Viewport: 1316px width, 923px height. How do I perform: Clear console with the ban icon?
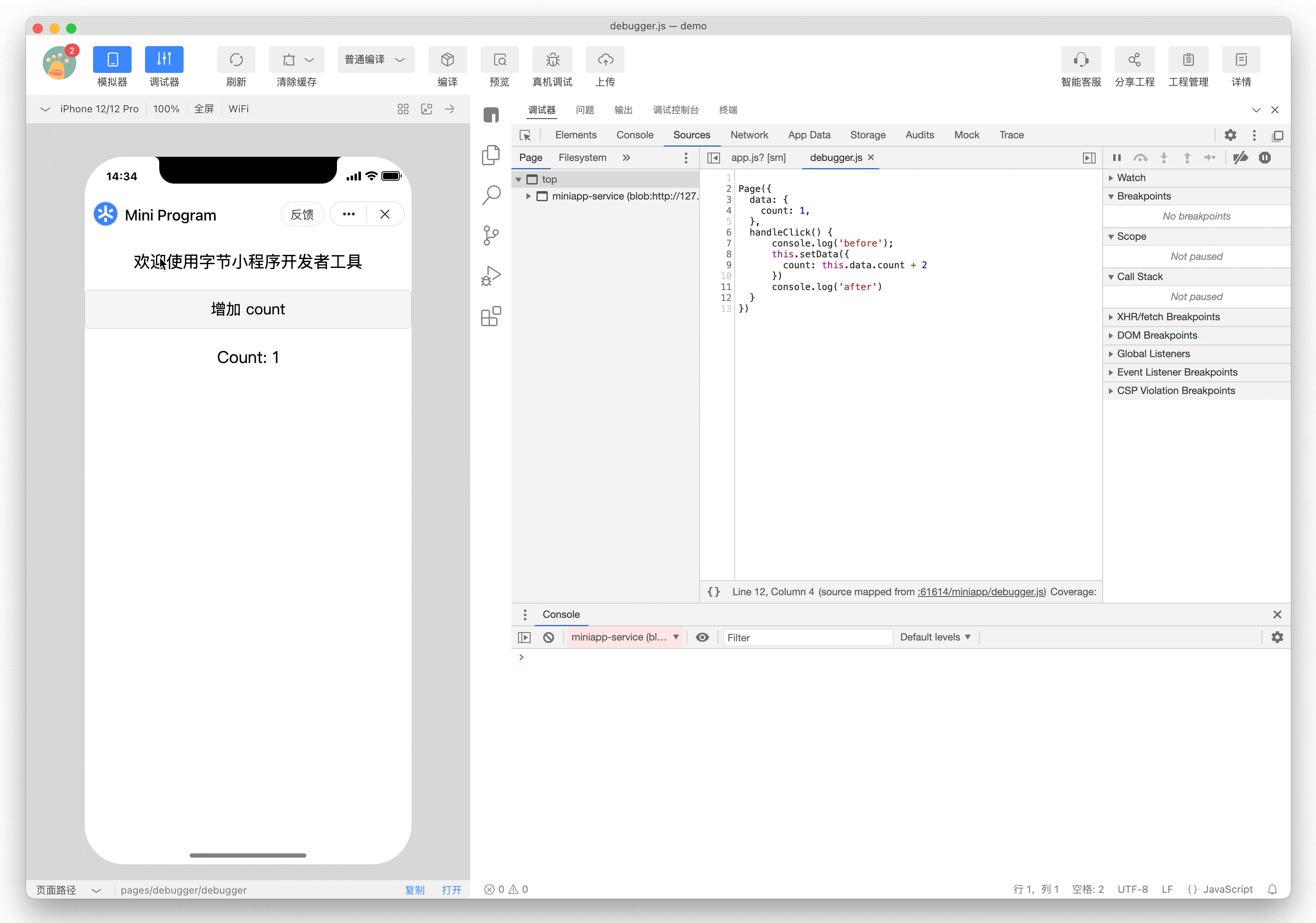[x=549, y=638]
